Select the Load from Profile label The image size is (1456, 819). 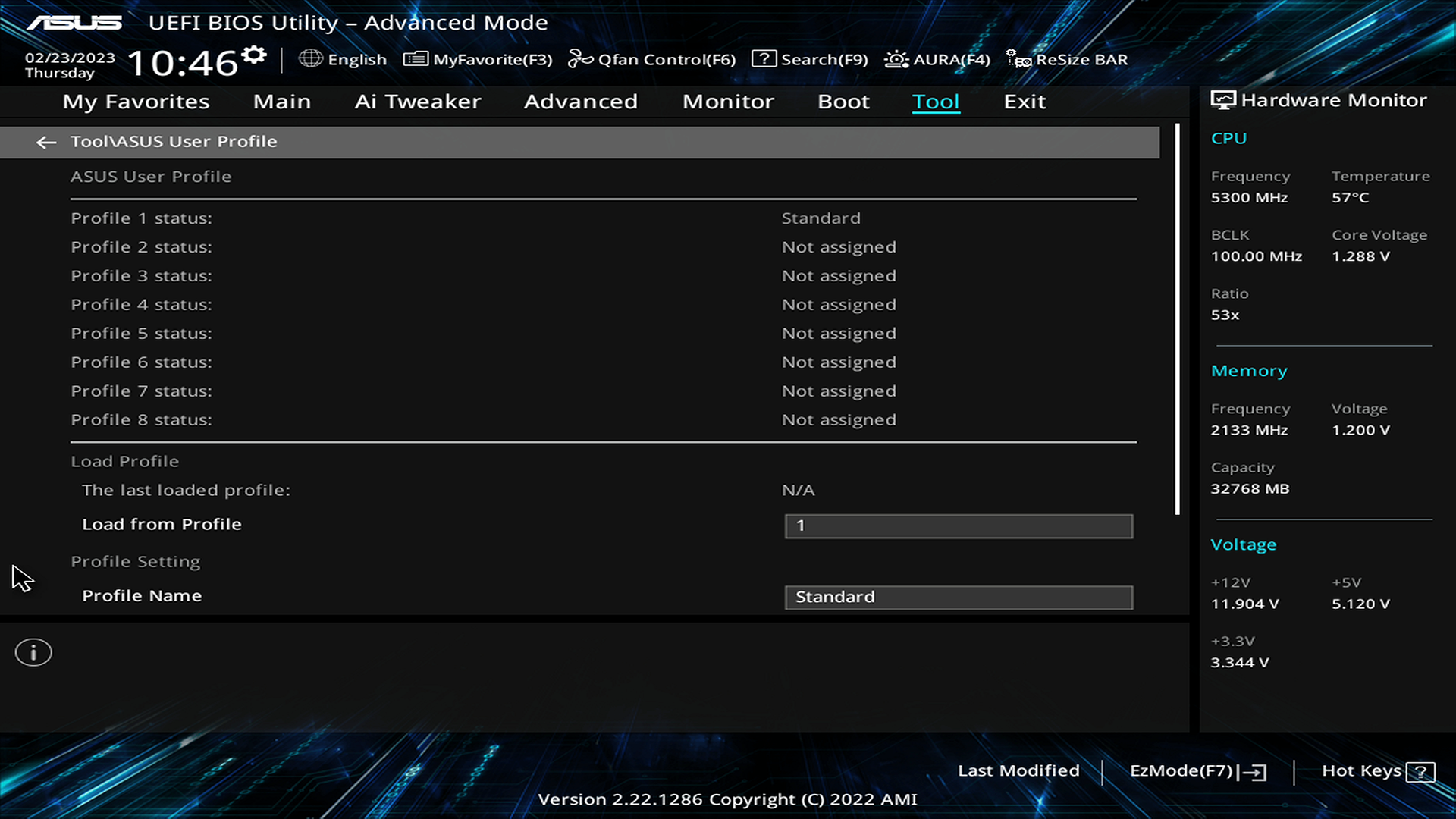point(162,524)
